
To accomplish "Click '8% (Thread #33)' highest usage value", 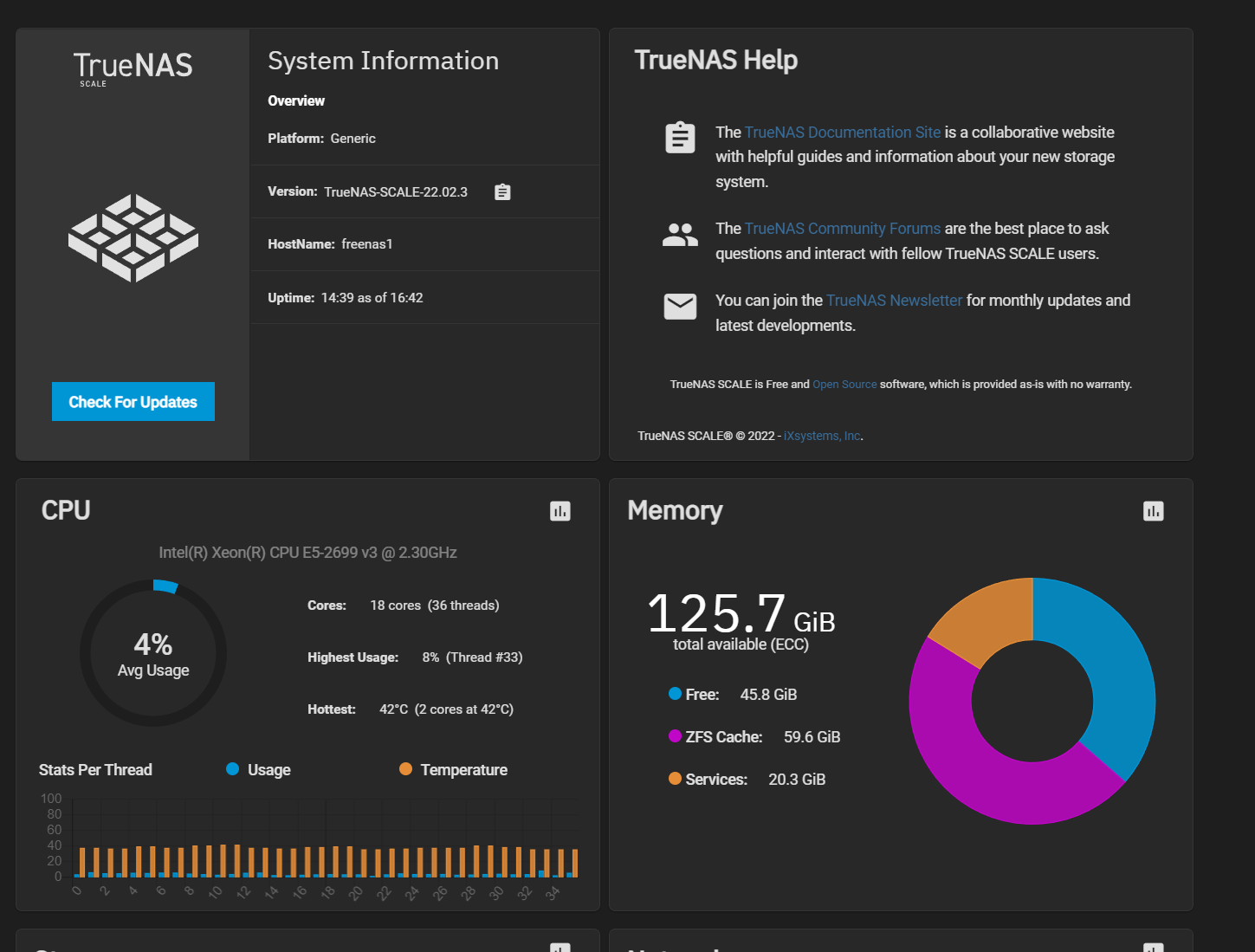I will tap(473, 657).
